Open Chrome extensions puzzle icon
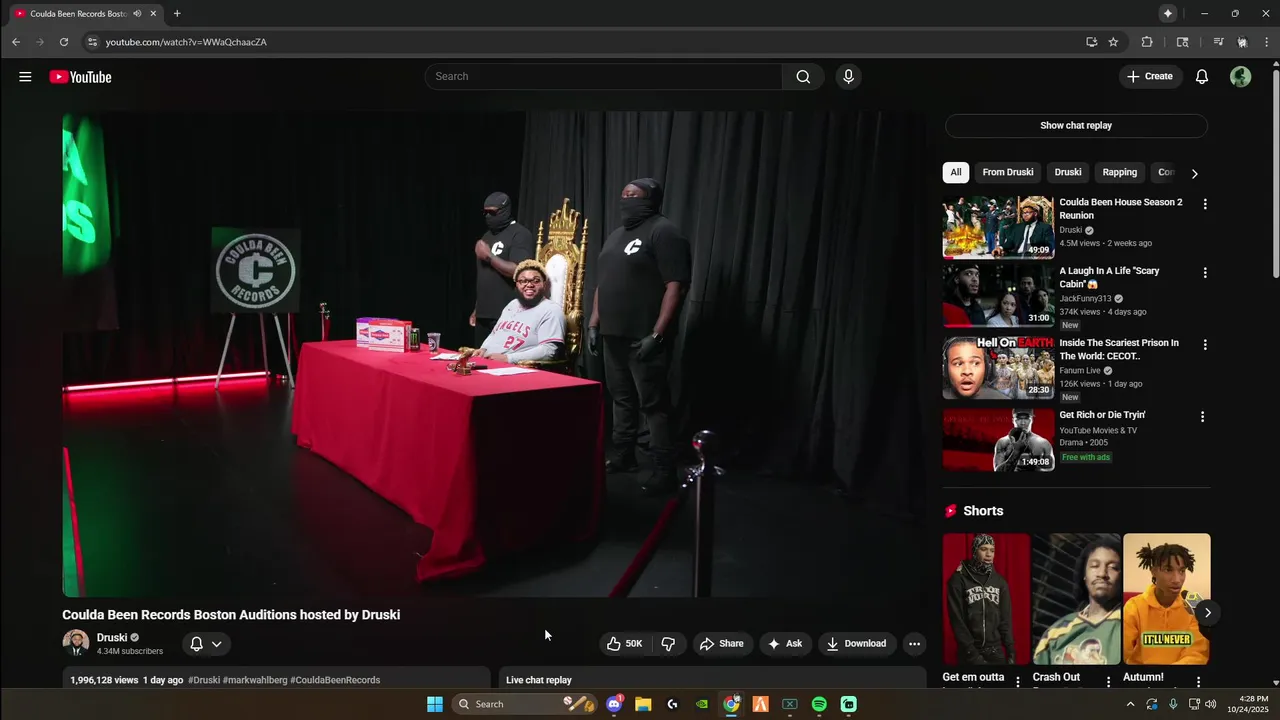Viewport: 1280px width, 720px height. pos(1147,42)
